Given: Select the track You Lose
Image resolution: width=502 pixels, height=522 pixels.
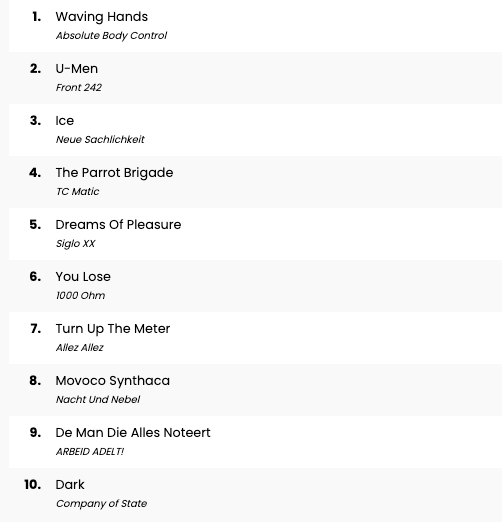Looking at the screenshot, I should pos(83,277).
